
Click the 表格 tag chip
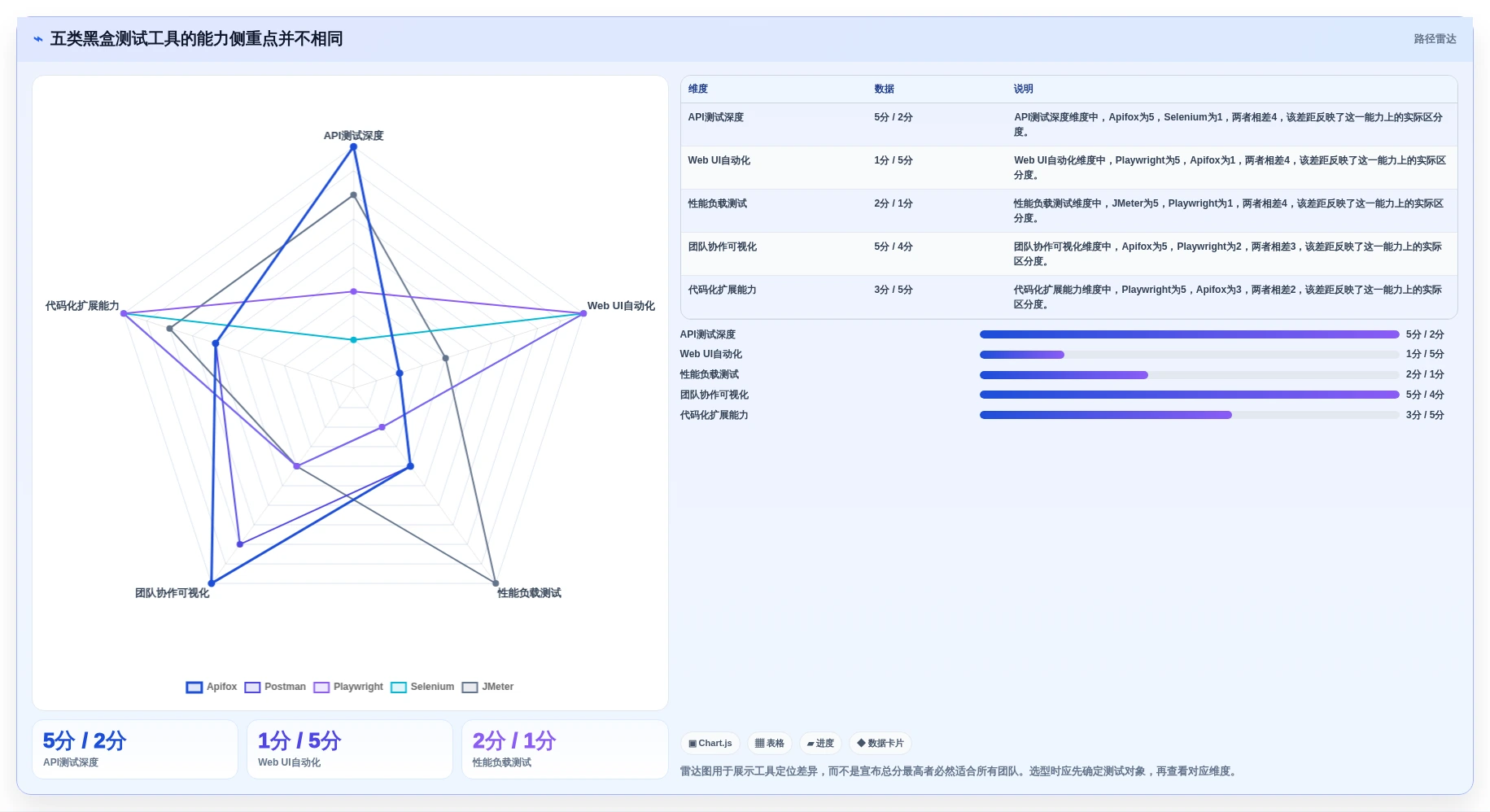[x=769, y=743]
